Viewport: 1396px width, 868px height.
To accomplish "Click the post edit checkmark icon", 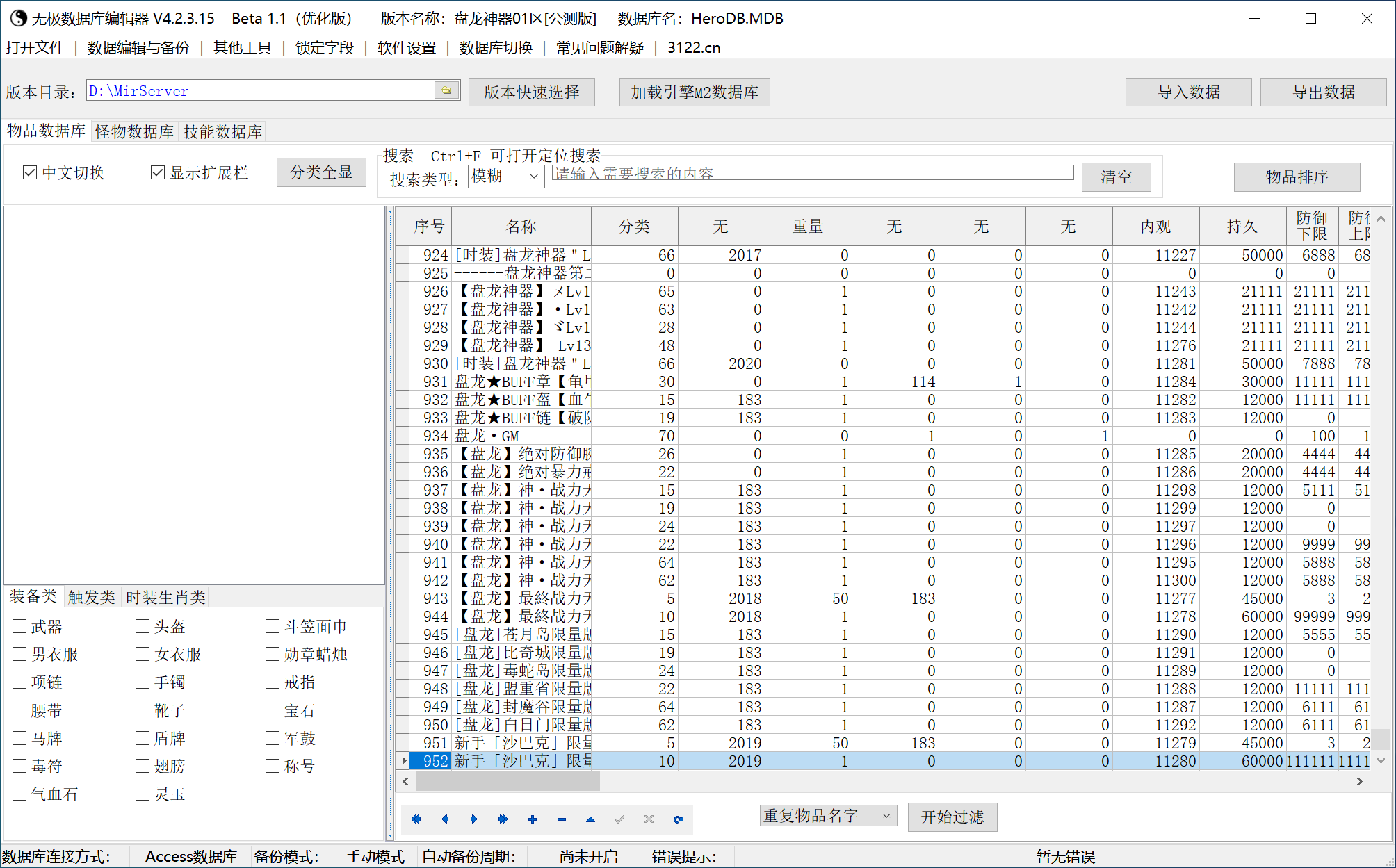I will coord(619,819).
